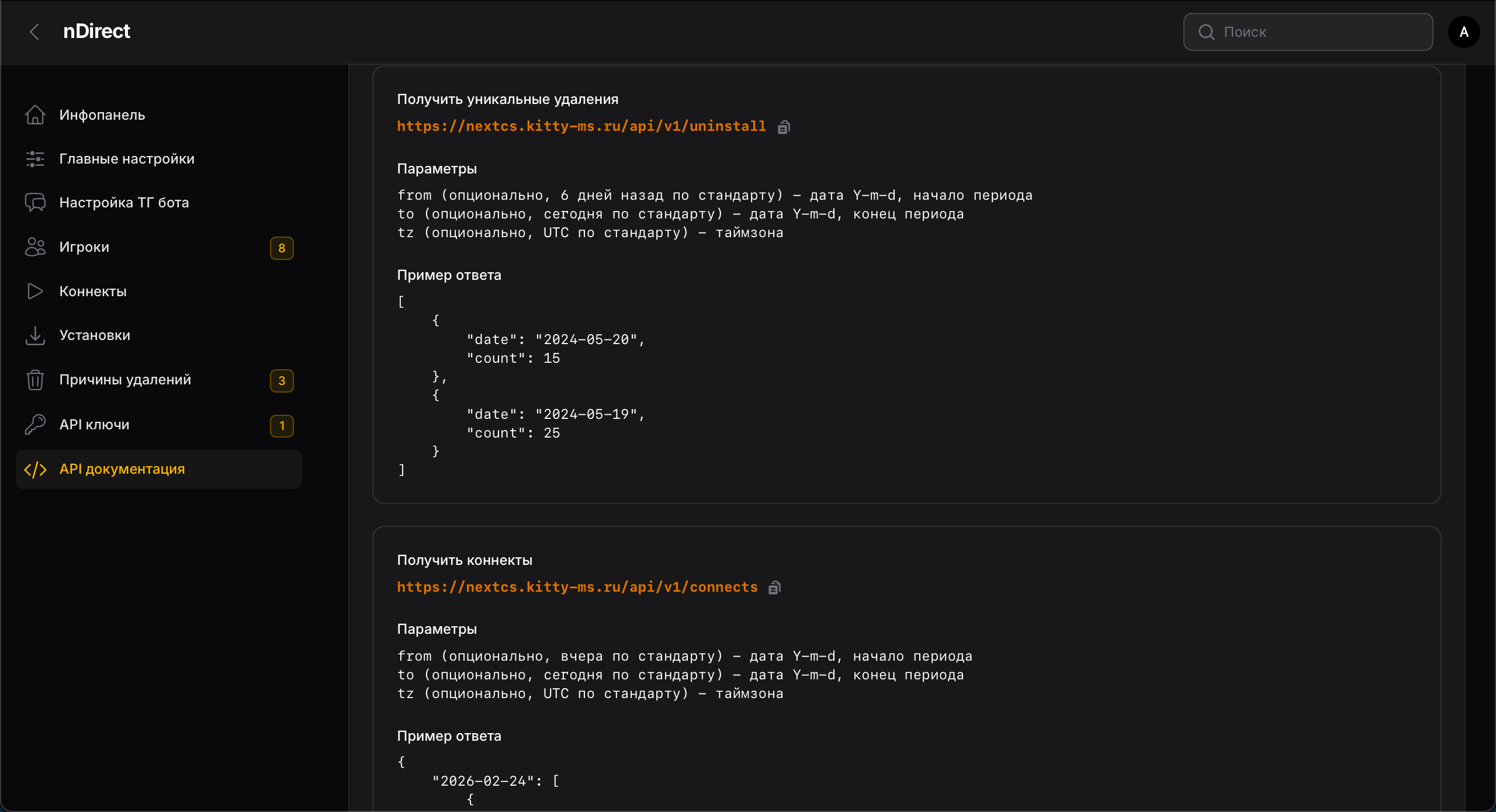Click the API ключи badge showing 1

click(282, 426)
